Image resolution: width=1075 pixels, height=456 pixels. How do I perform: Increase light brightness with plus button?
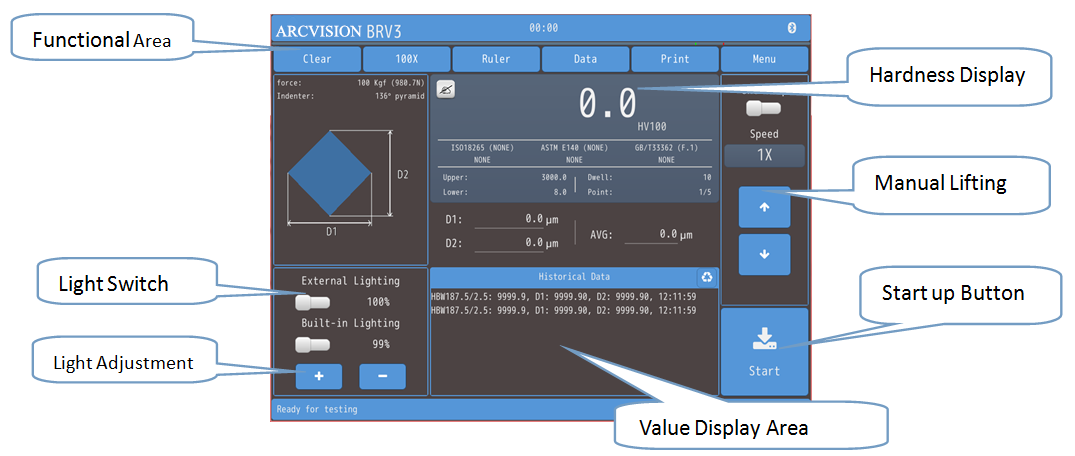point(319,376)
